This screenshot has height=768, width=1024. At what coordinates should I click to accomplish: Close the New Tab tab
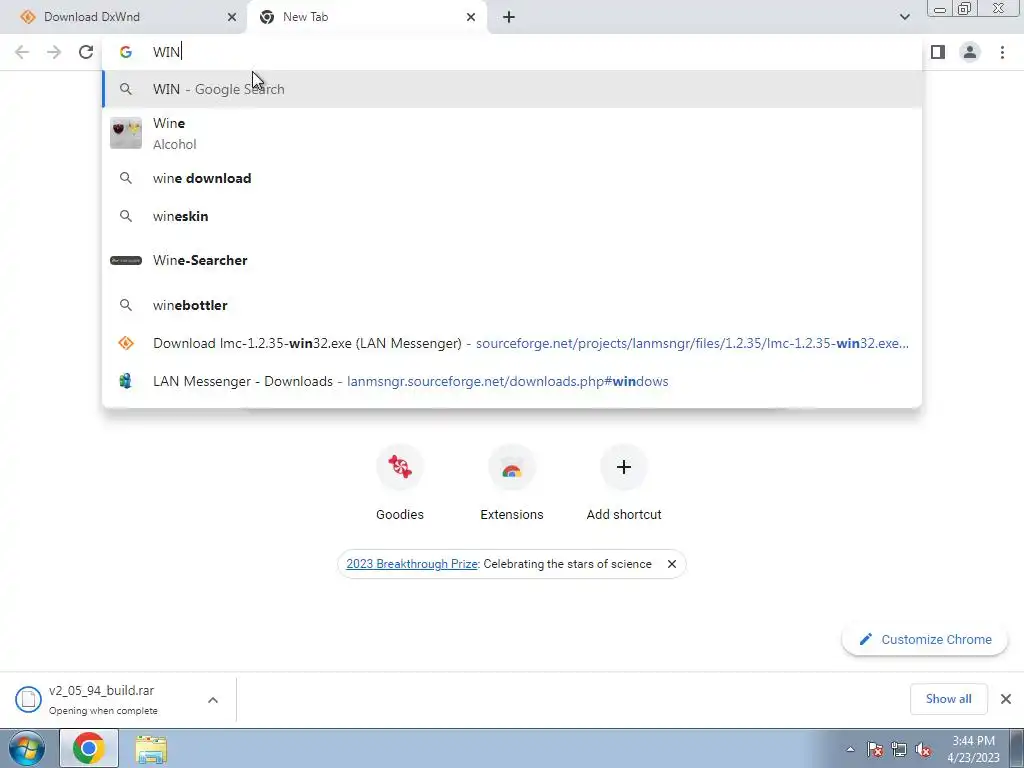(471, 17)
